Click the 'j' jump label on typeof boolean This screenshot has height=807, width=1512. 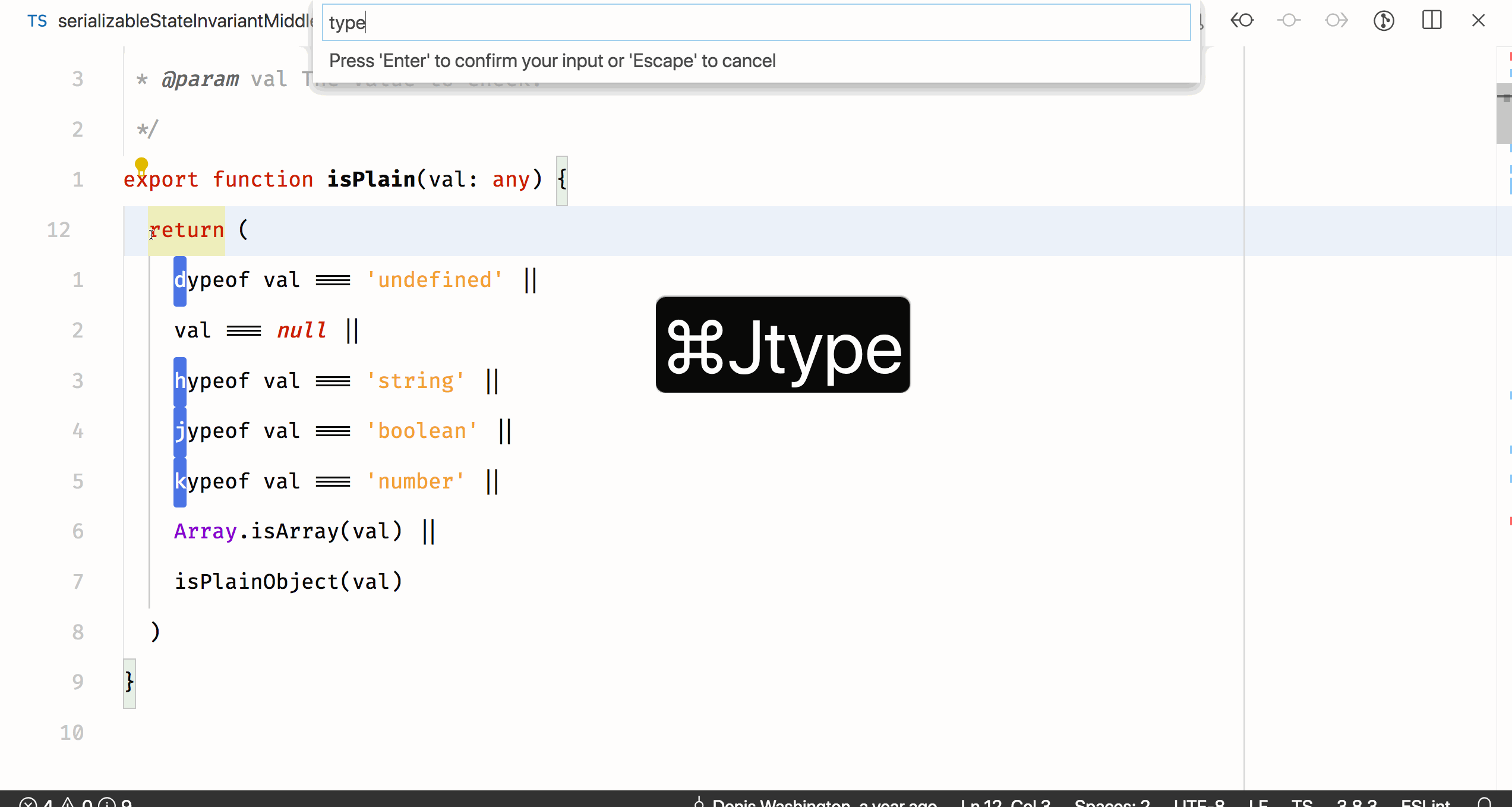(180, 431)
